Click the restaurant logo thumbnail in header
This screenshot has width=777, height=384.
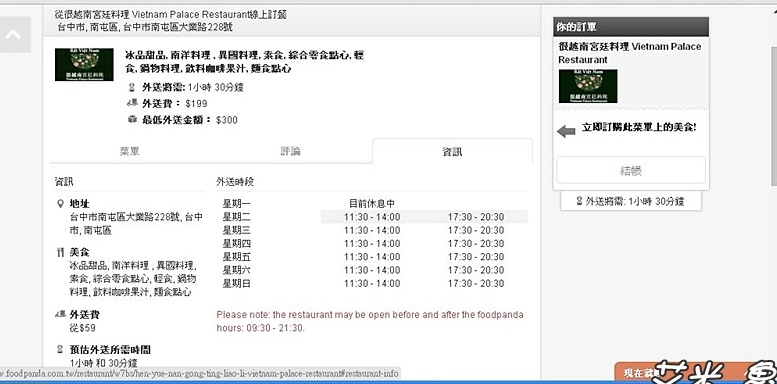click(x=84, y=64)
